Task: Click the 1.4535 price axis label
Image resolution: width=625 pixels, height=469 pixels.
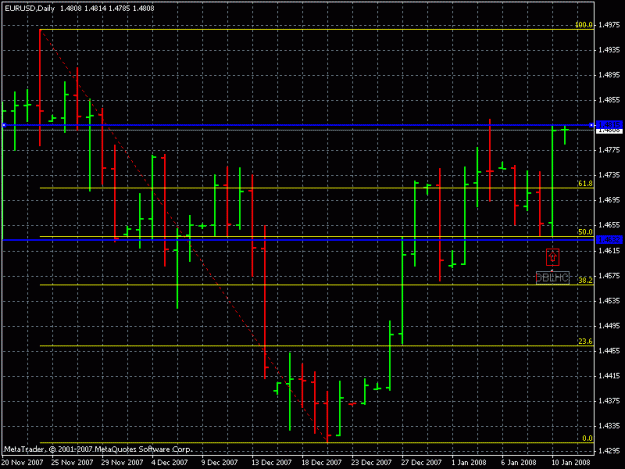Action: (x=609, y=300)
